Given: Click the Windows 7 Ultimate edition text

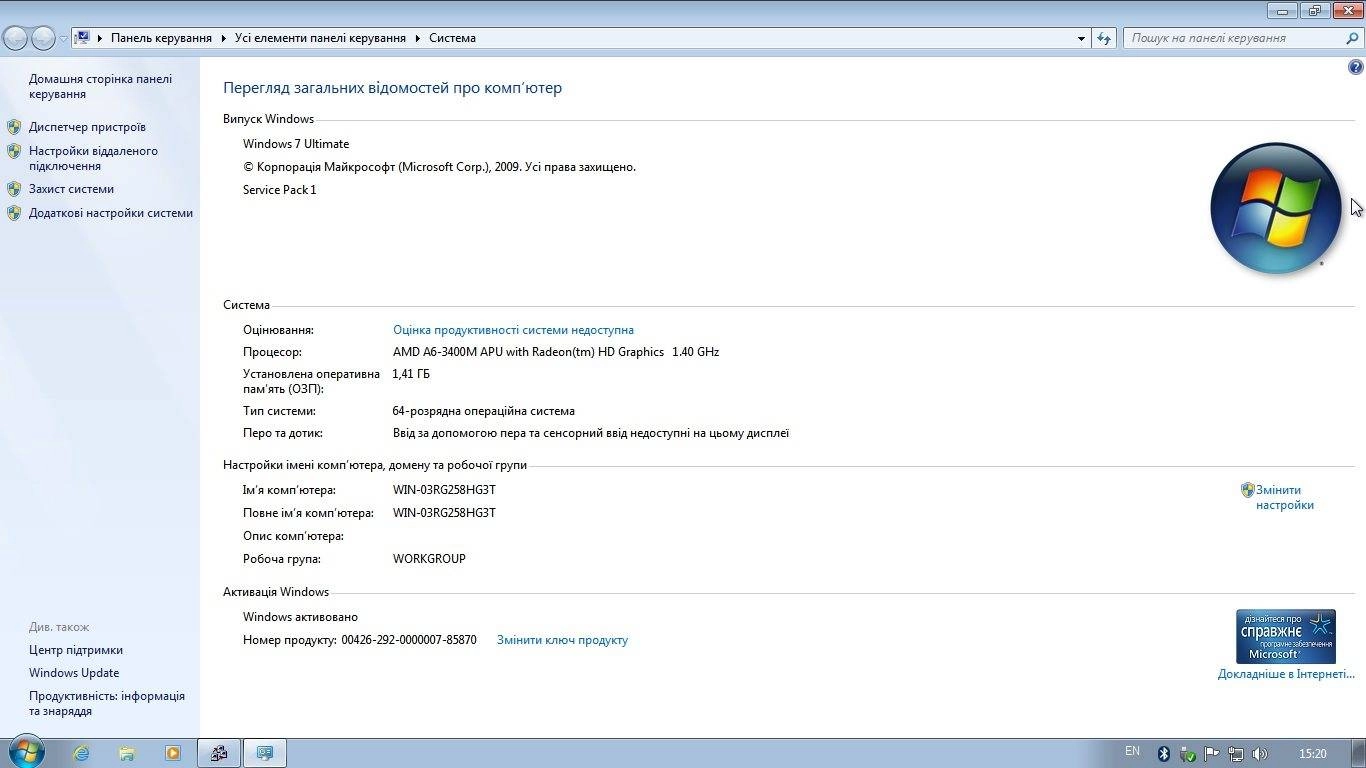Looking at the screenshot, I should point(296,144).
